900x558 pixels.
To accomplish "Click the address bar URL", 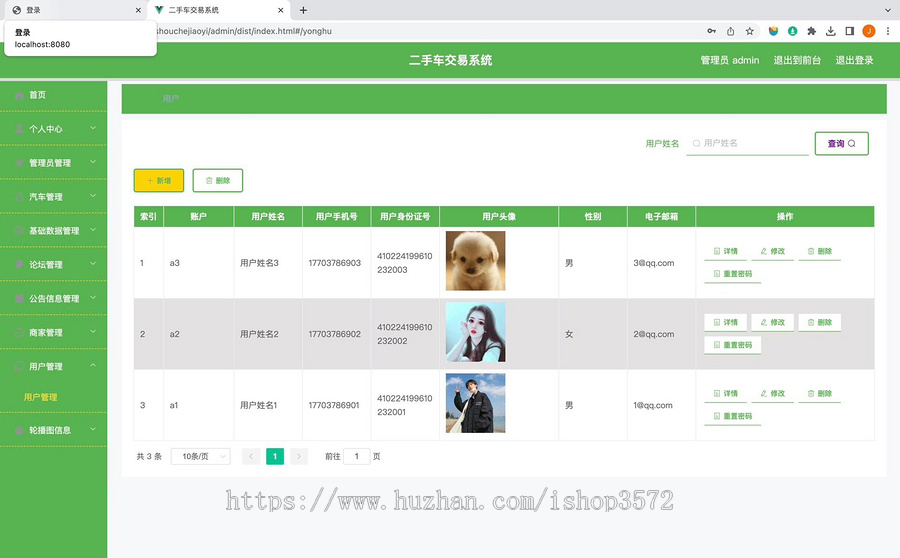I will pos(244,31).
